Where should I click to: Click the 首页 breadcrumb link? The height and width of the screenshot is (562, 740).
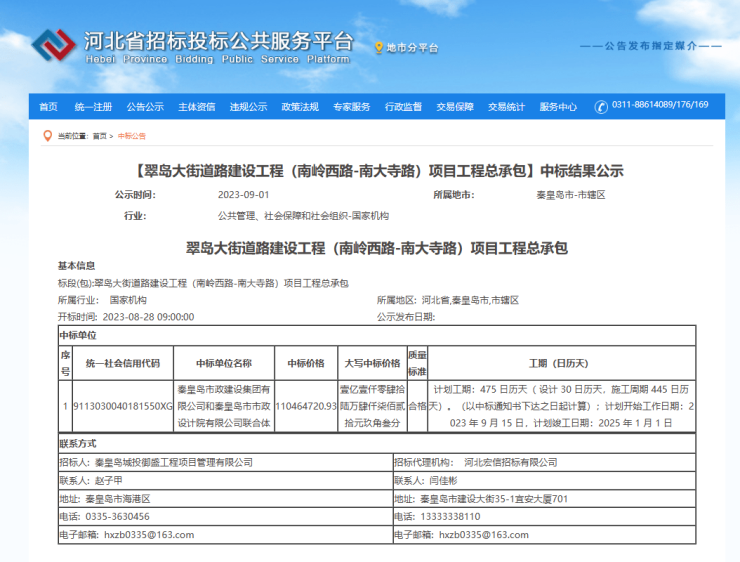[x=99, y=136]
